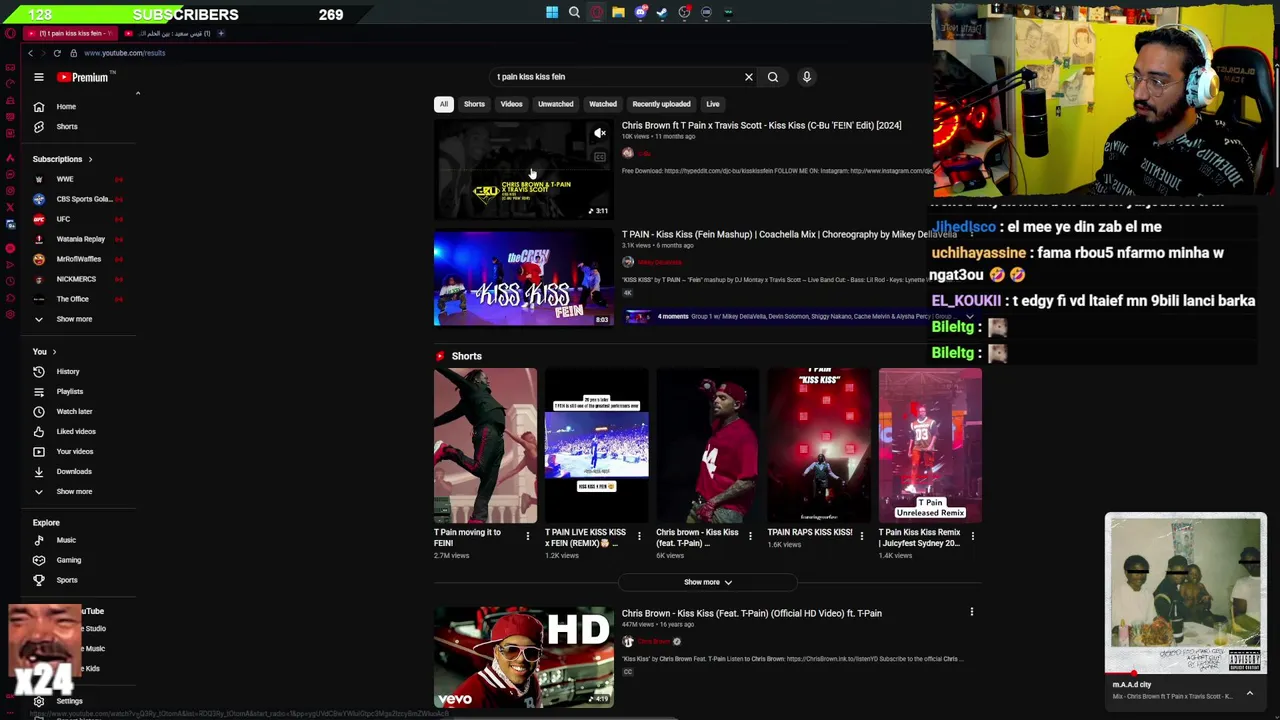Open File Explorer from the taskbar

(x=618, y=13)
